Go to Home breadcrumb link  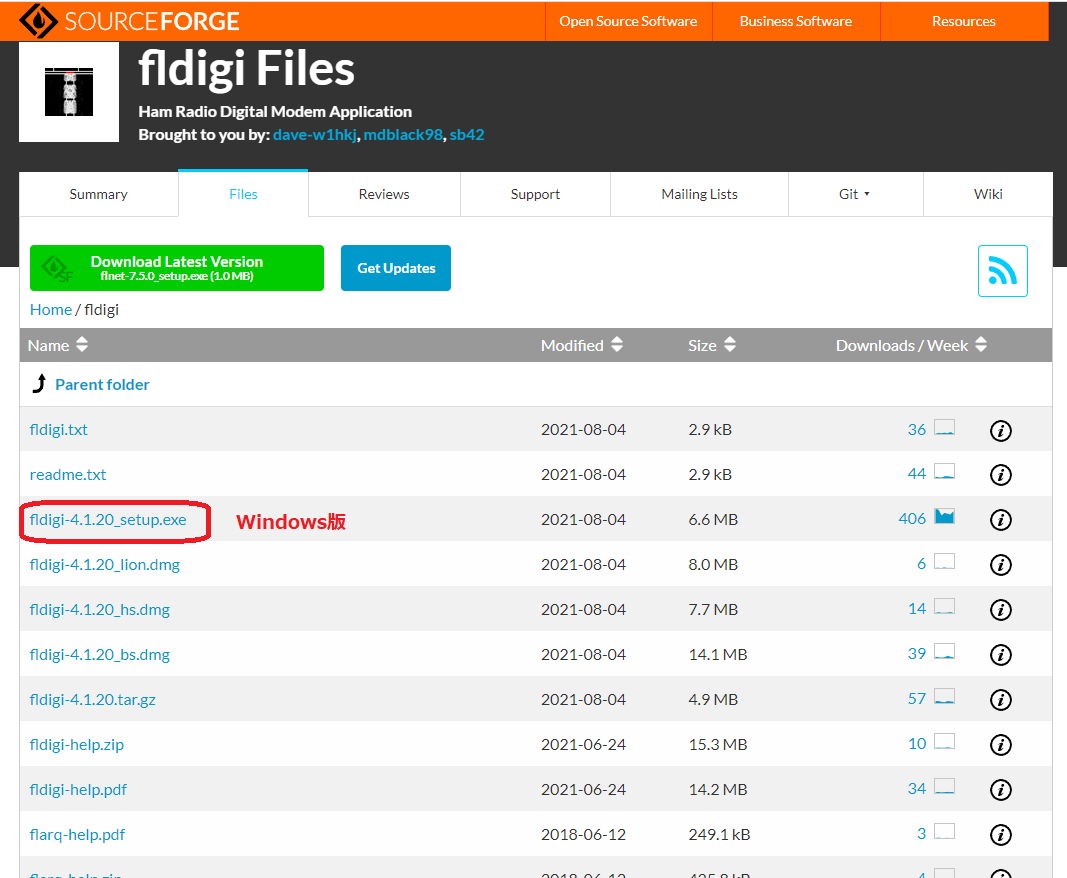point(50,310)
